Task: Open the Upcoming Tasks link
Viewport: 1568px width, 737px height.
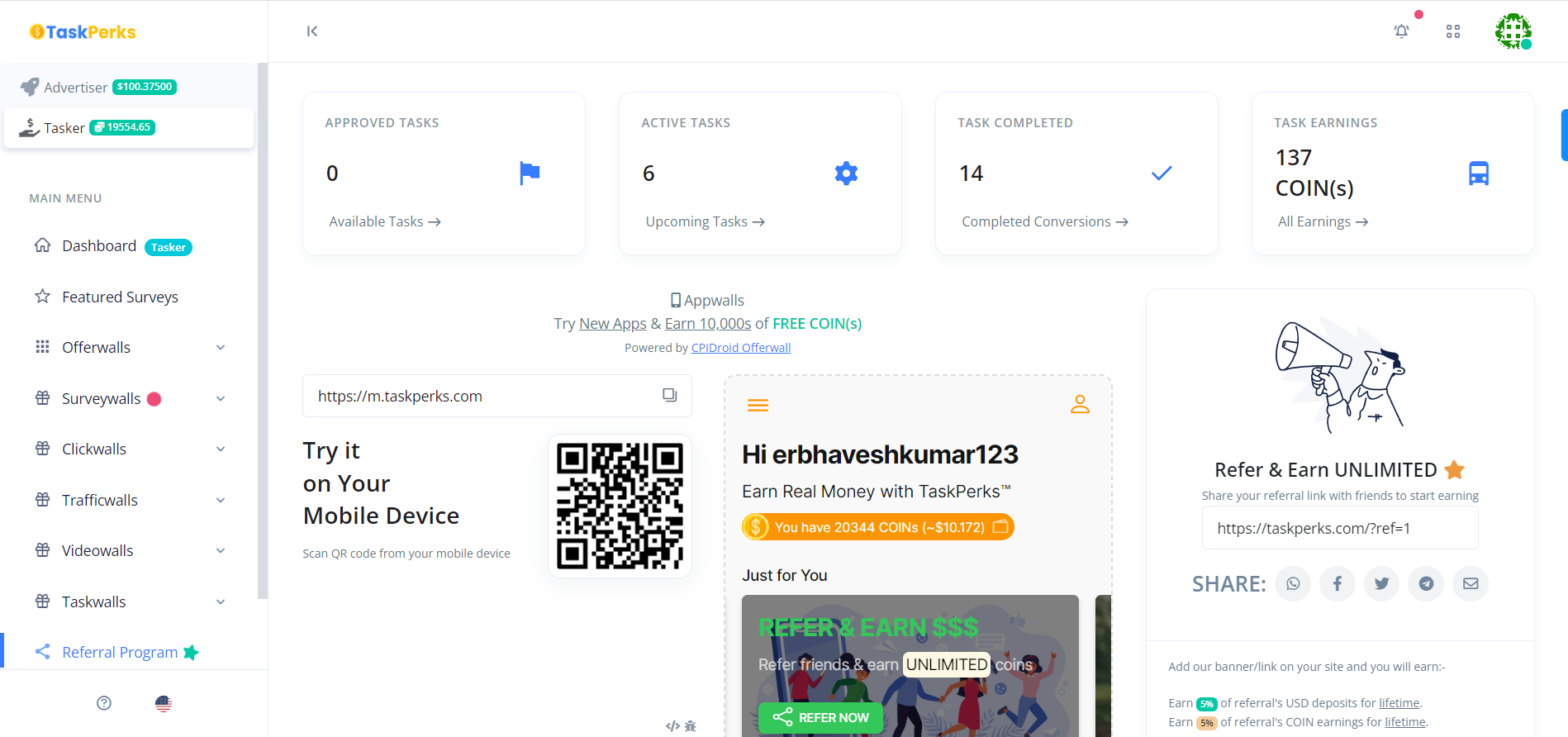Action: tap(706, 221)
